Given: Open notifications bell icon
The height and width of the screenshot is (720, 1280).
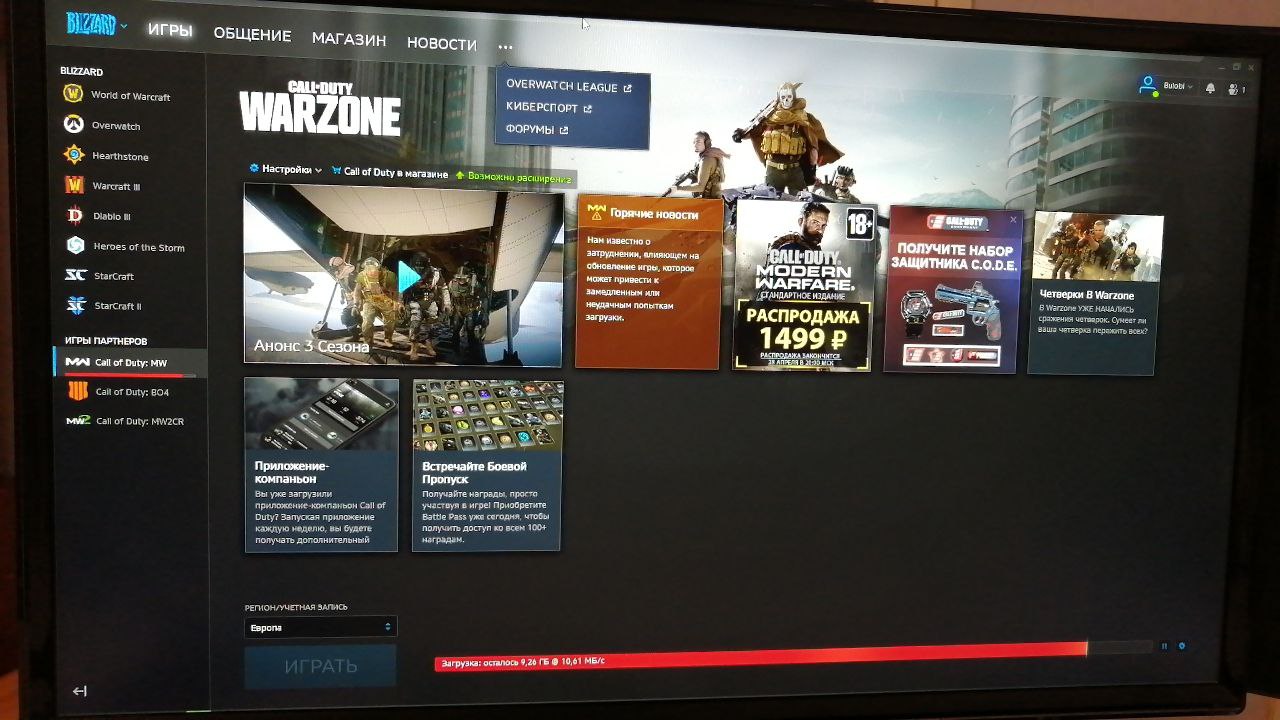Looking at the screenshot, I should pos(1210,88).
